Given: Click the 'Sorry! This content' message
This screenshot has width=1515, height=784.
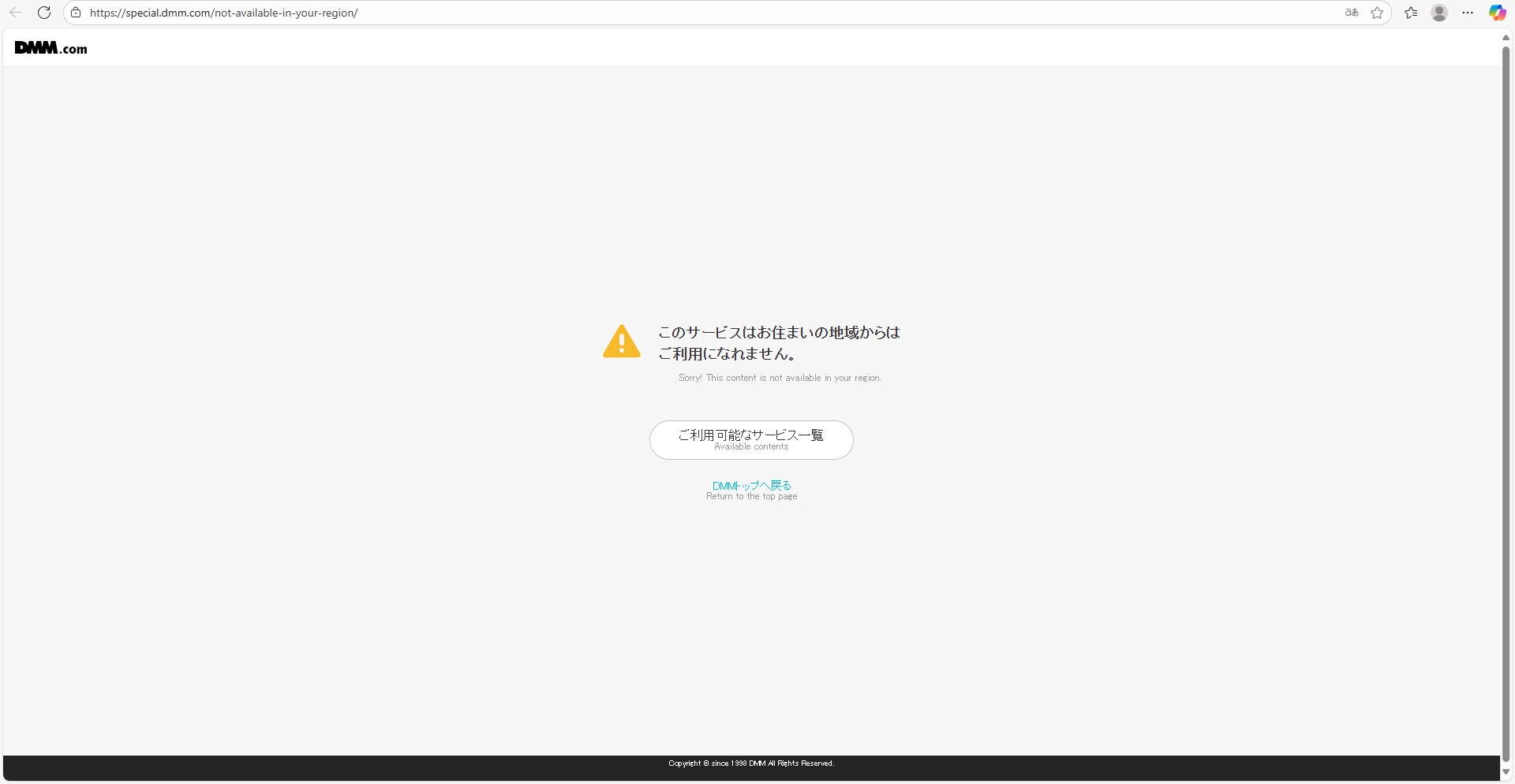Looking at the screenshot, I should (780, 378).
